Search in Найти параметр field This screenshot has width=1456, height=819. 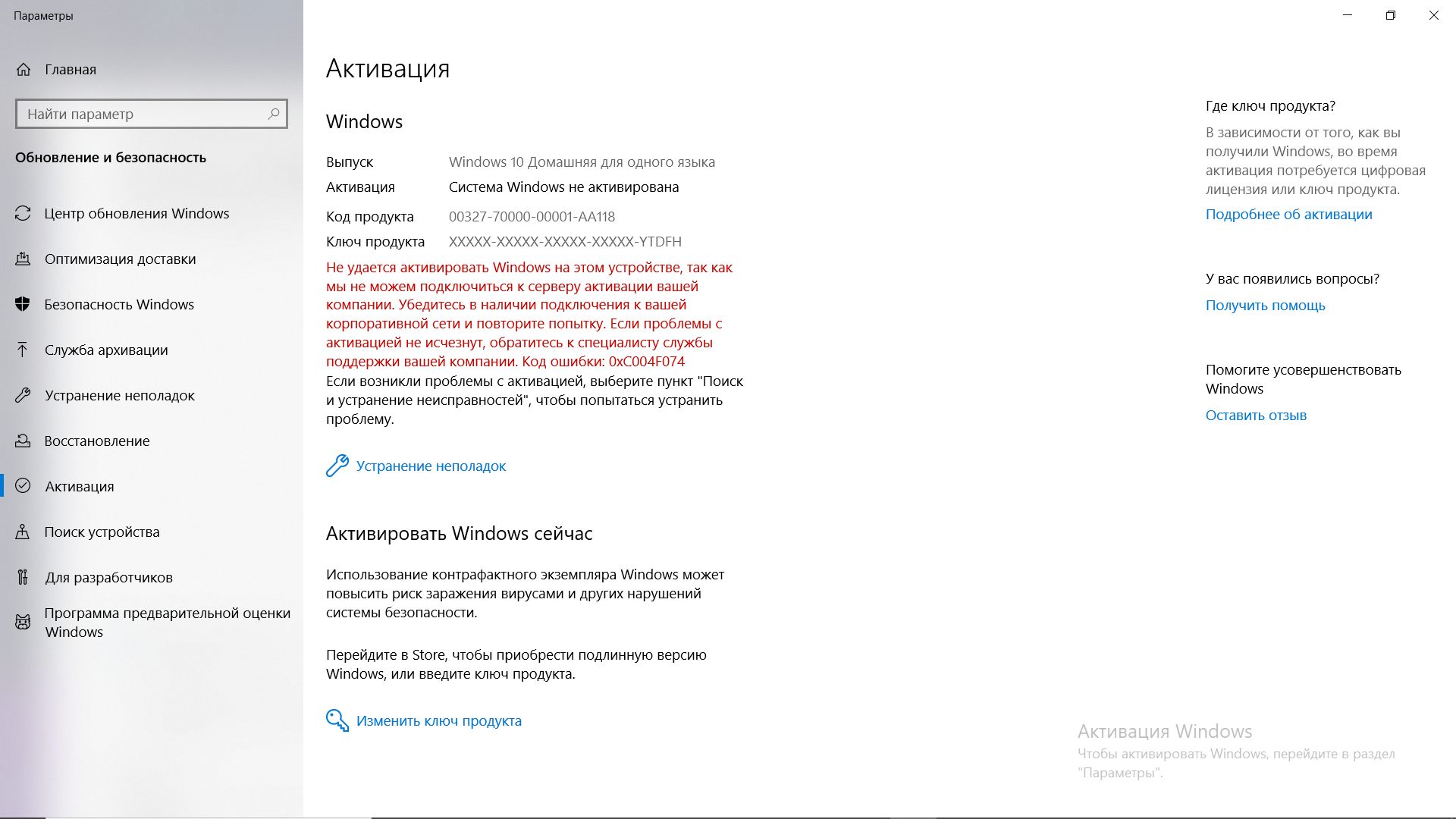(151, 113)
